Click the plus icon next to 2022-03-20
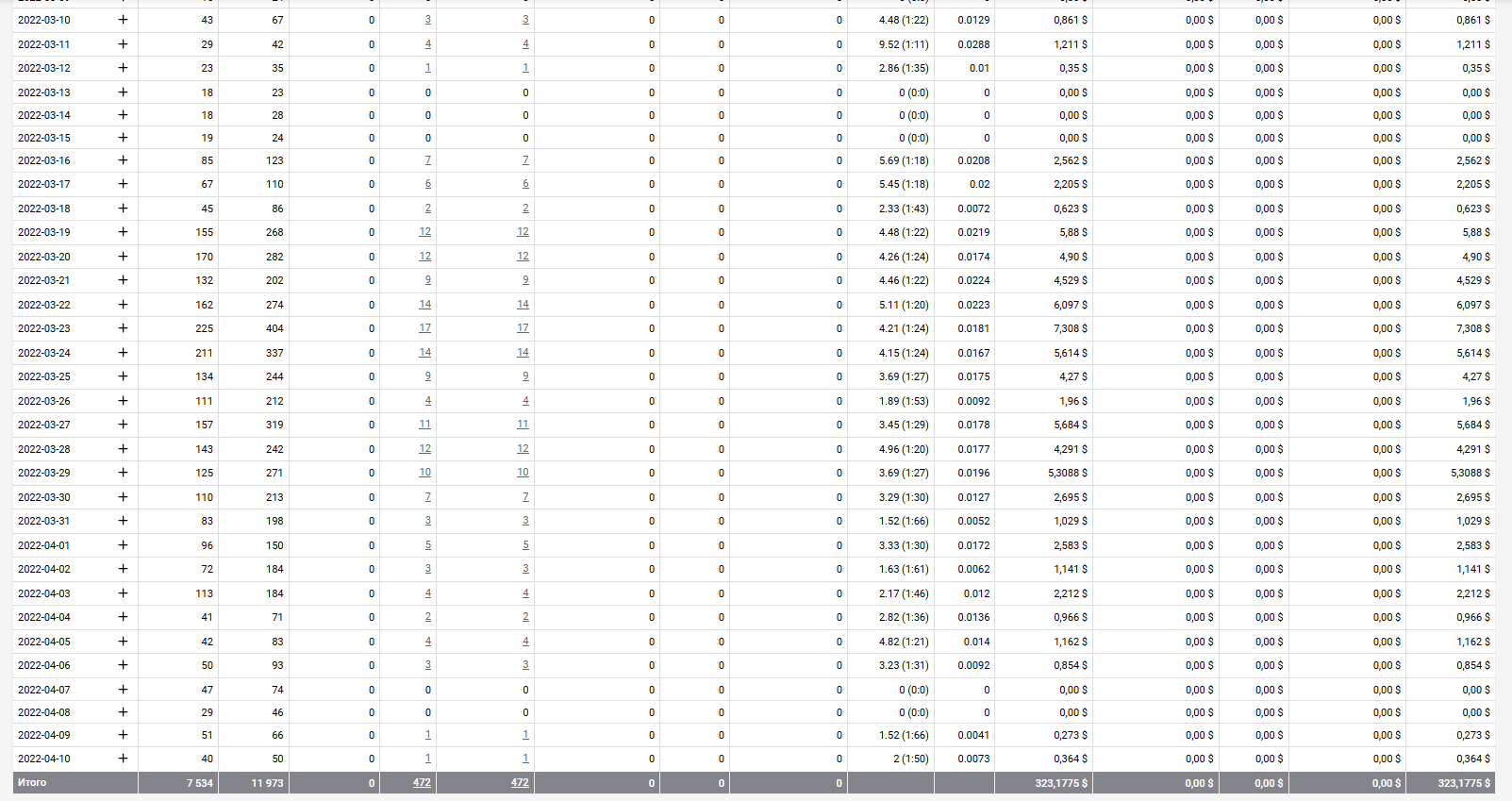The image size is (1512, 801). 123,257
